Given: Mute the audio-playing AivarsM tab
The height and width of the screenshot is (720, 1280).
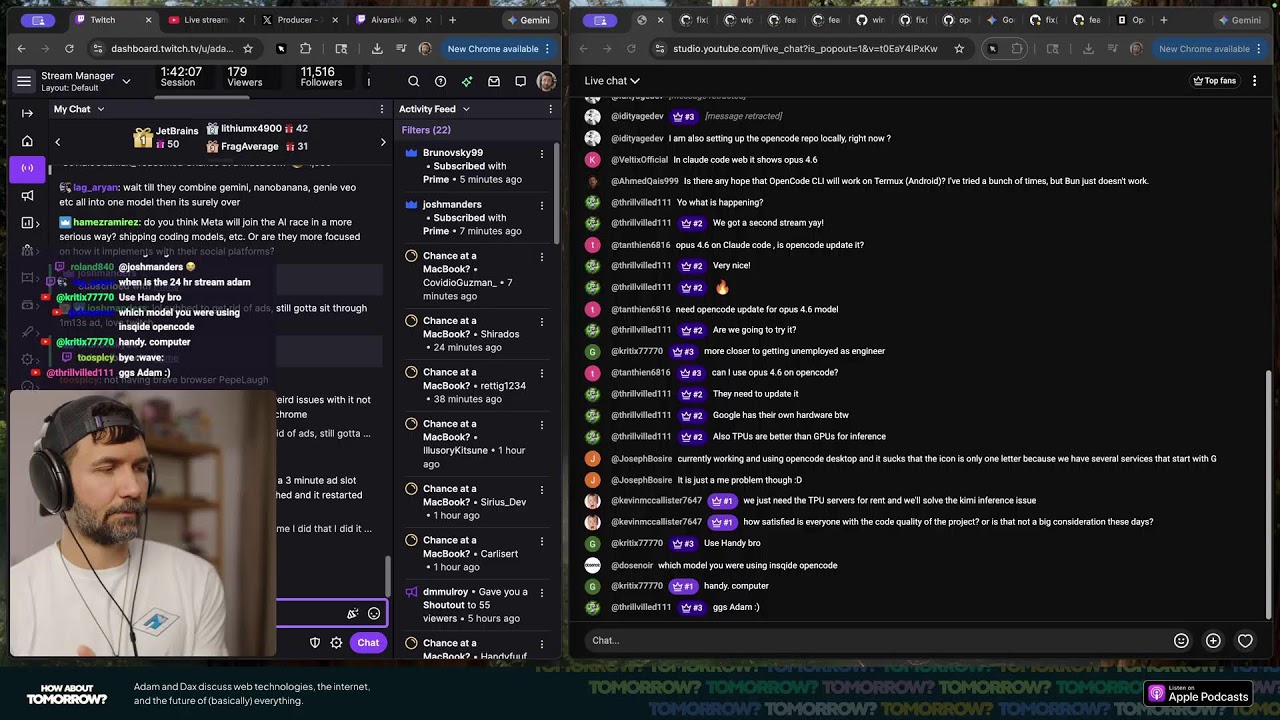Looking at the screenshot, I should [x=411, y=20].
